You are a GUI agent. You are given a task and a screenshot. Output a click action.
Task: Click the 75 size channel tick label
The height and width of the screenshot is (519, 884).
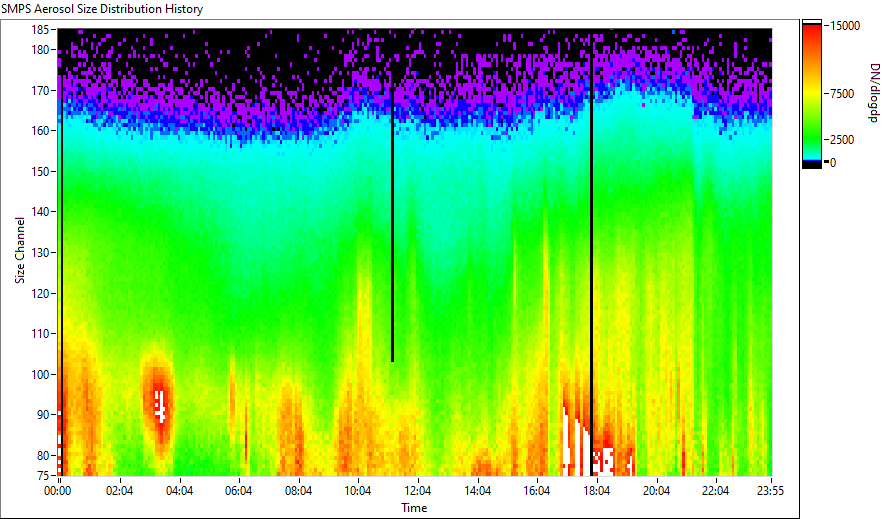pos(43,476)
